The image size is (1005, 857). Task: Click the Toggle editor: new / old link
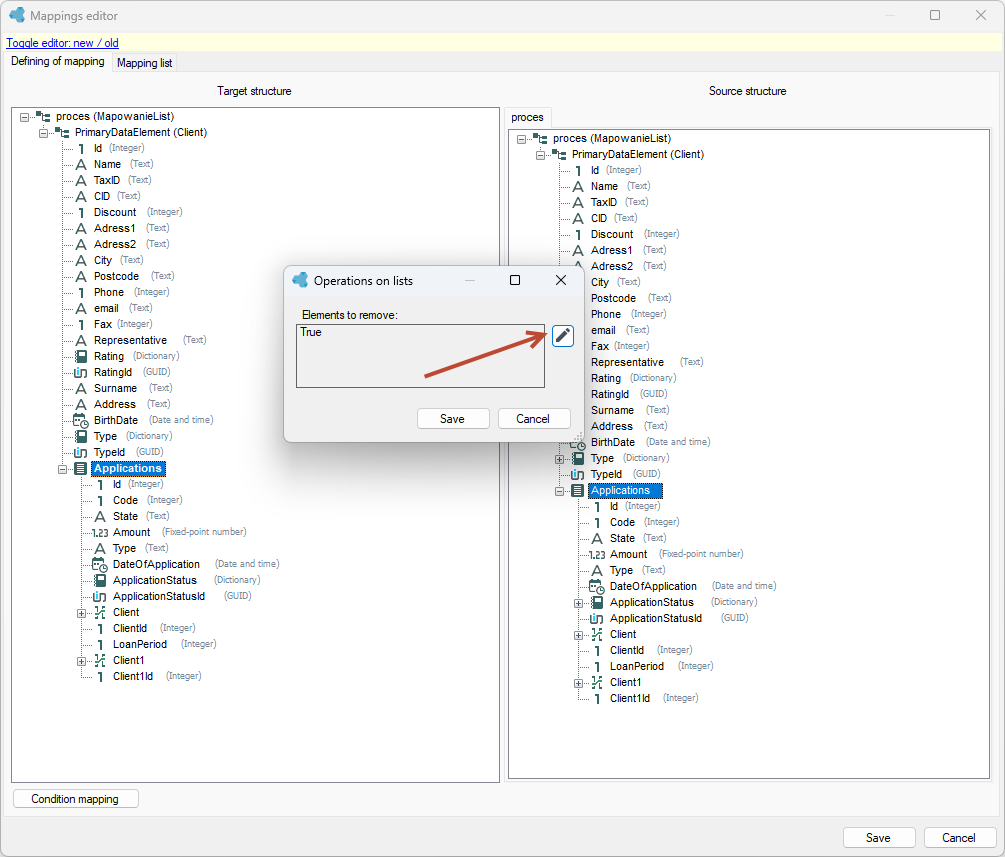coord(62,43)
